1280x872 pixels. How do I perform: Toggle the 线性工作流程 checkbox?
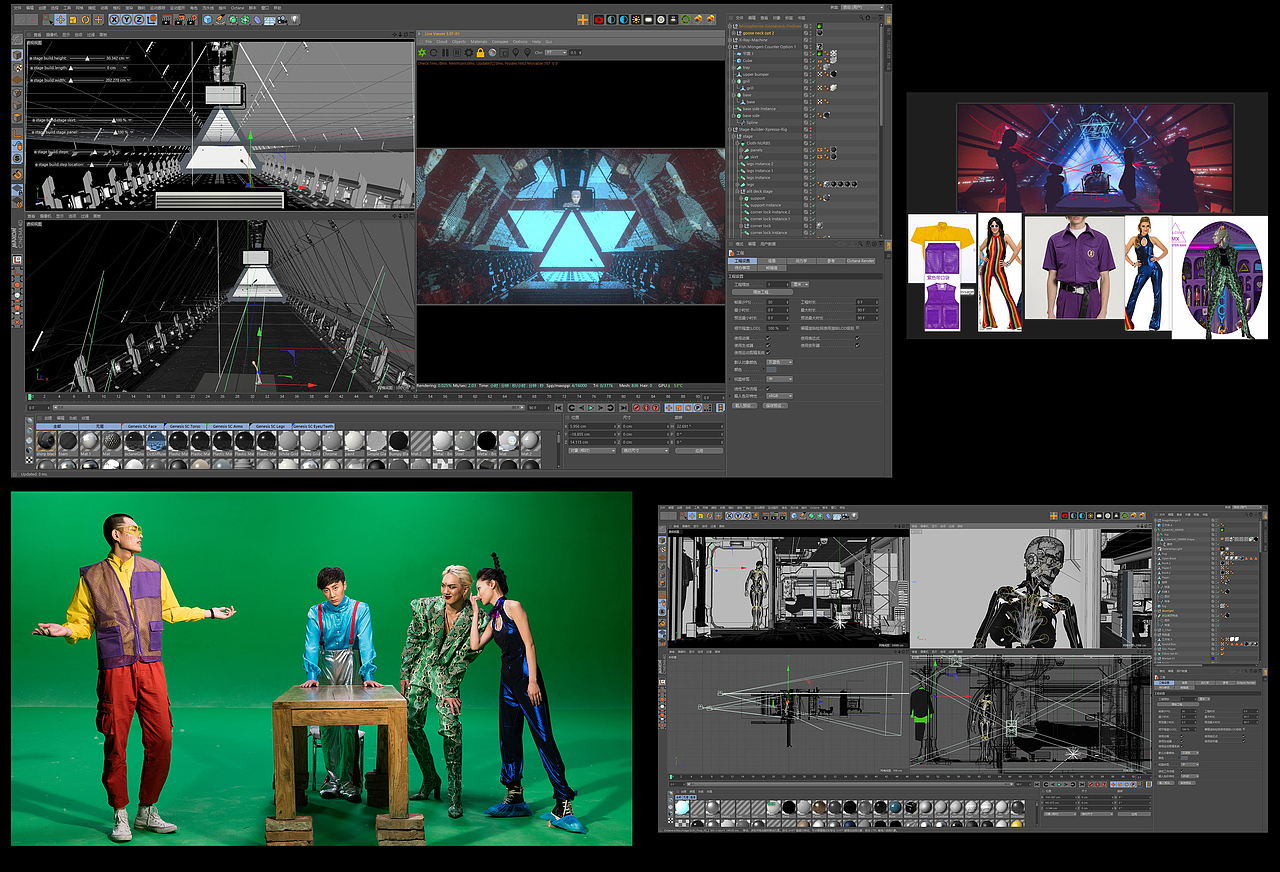click(x=768, y=388)
